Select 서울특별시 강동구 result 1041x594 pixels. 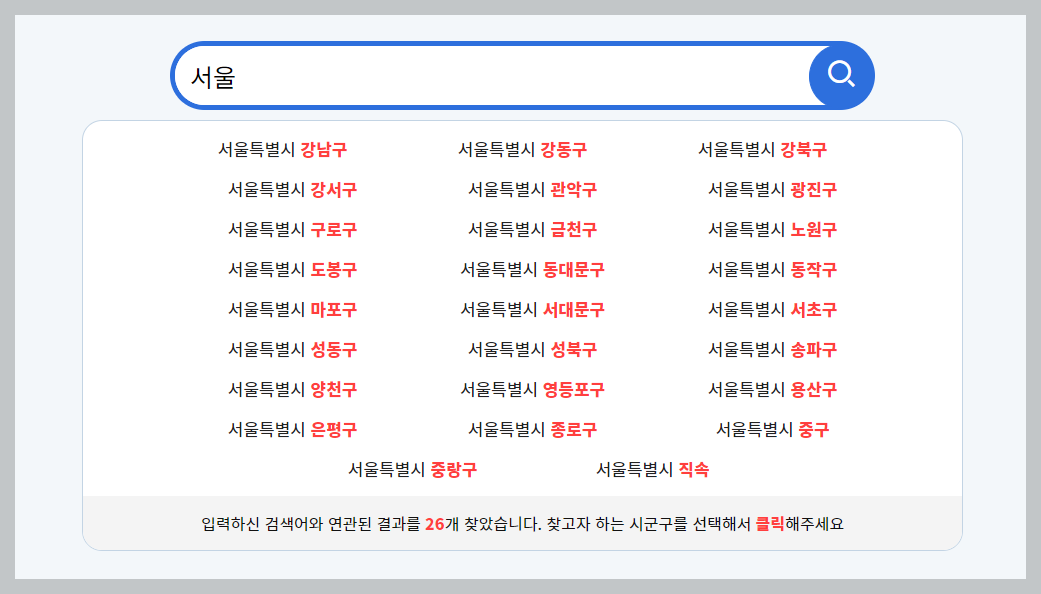point(522,149)
